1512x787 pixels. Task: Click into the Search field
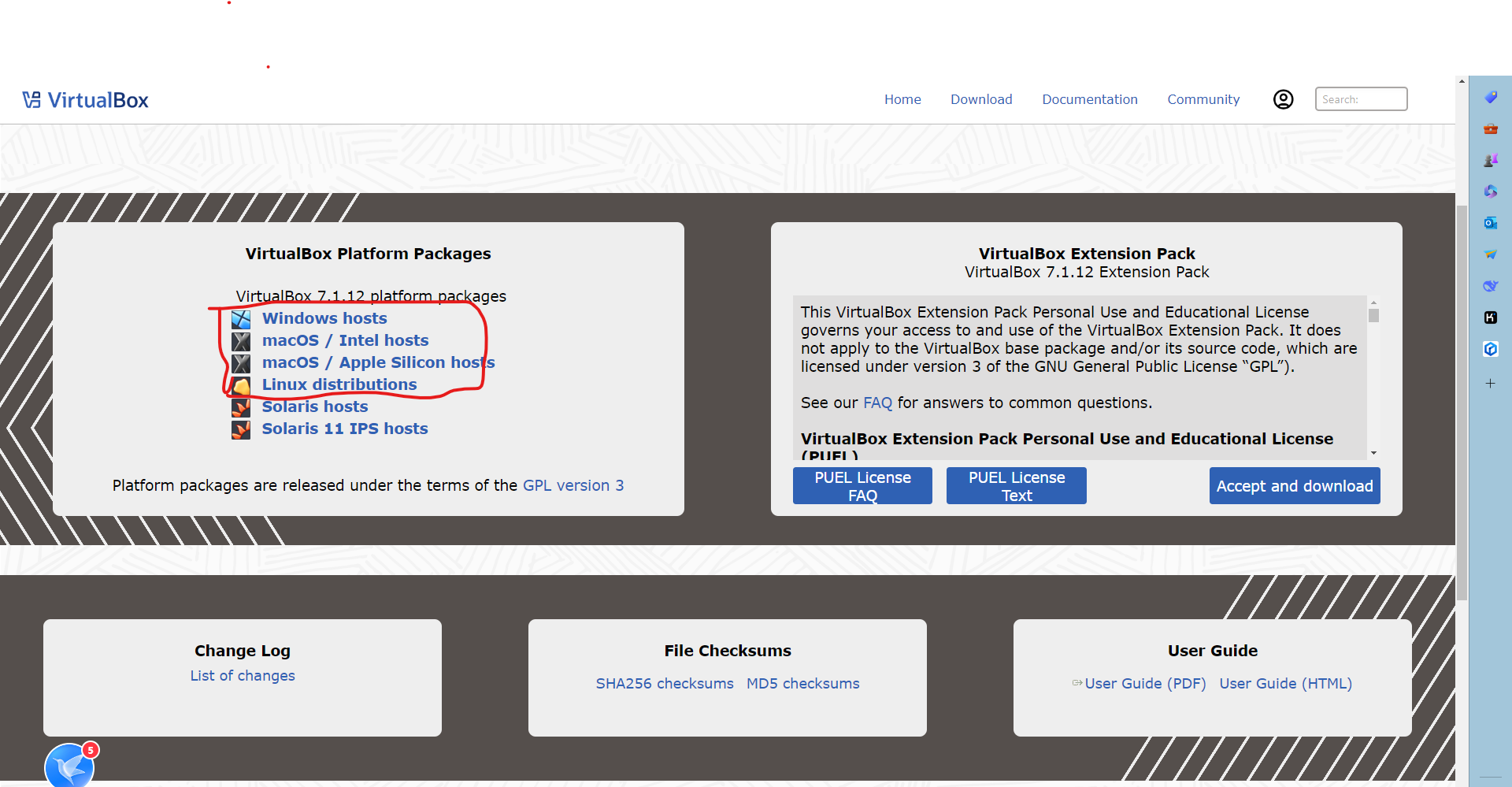(1361, 99)
